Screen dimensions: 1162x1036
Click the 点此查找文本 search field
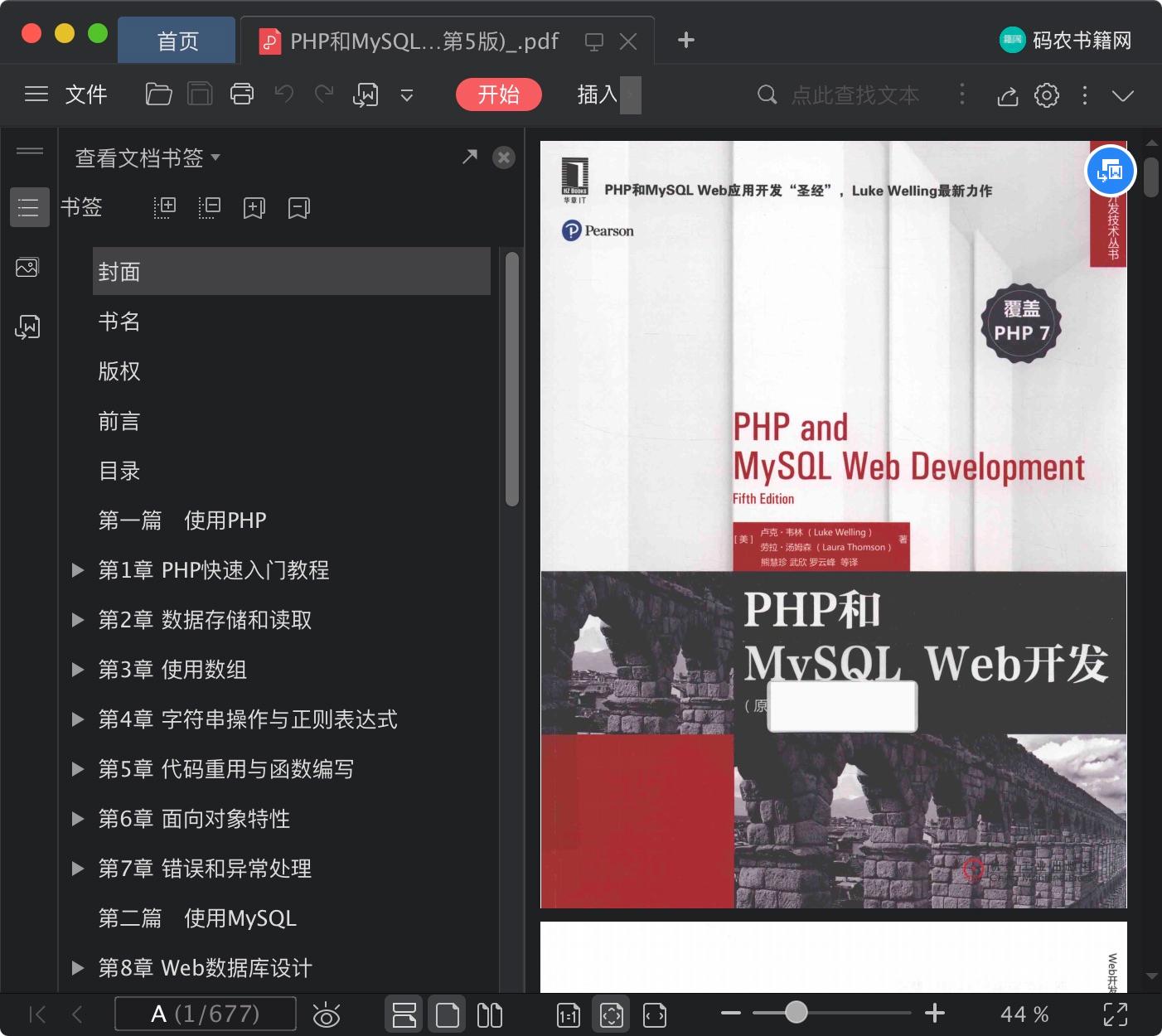(854, 95)
